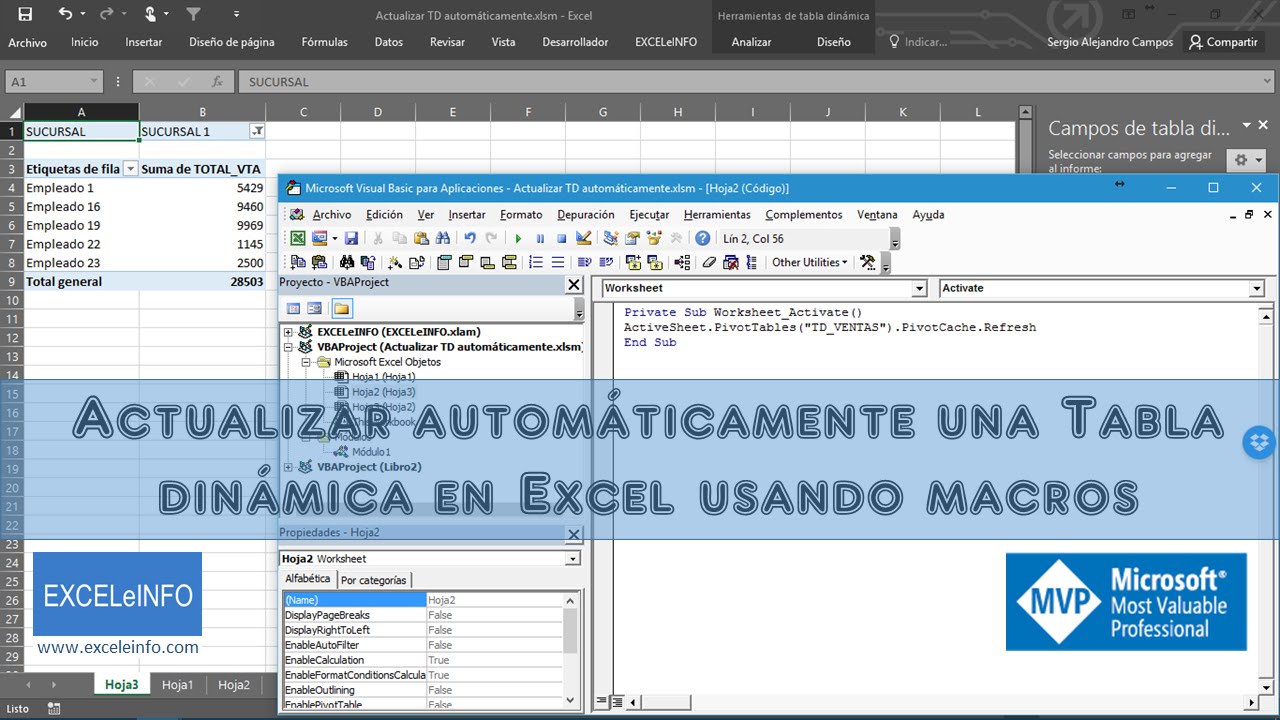Screen dimensions: 1280x720
Task: Click the Dropbox badge icon at the right edge
Action: [x=1259, y=442]
